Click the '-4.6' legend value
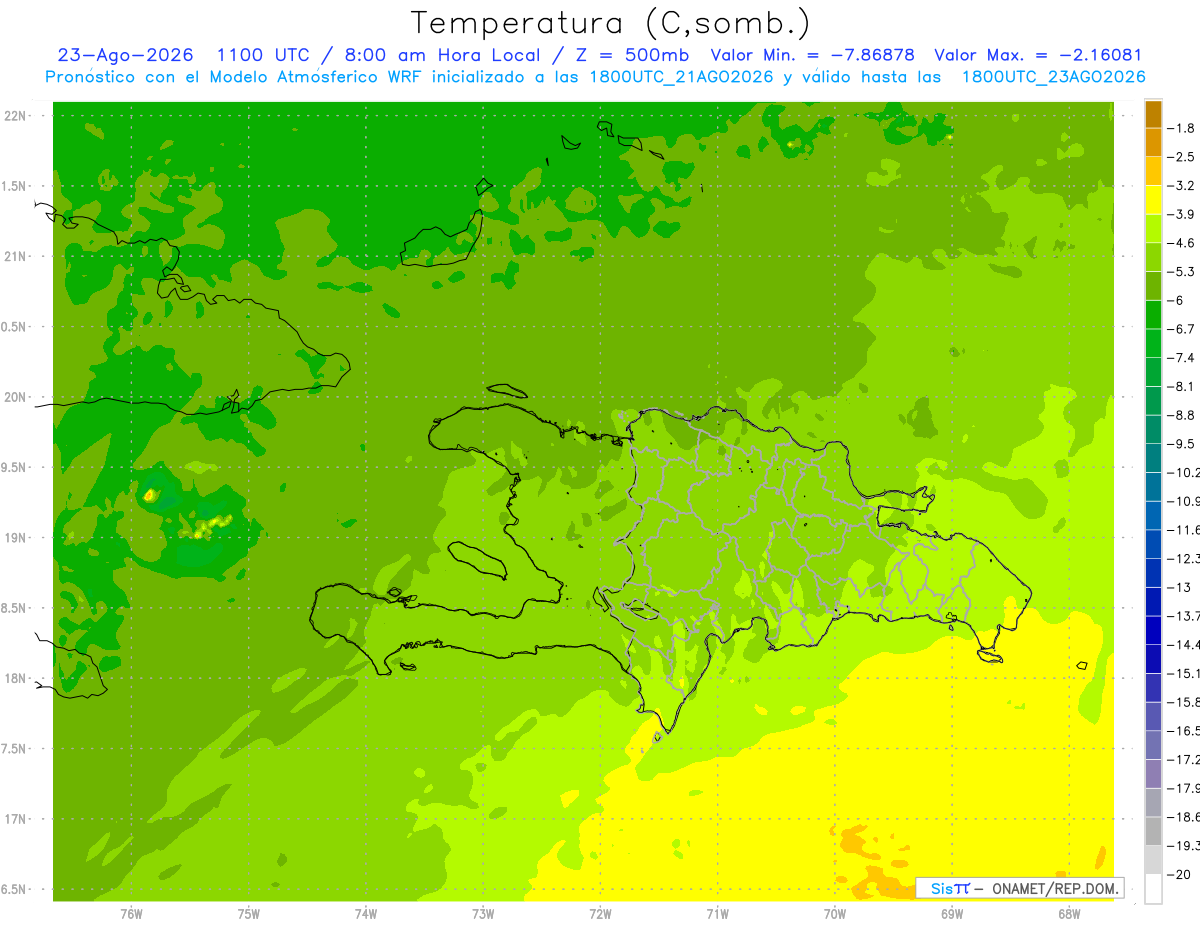 click(x=1181, y=243)
